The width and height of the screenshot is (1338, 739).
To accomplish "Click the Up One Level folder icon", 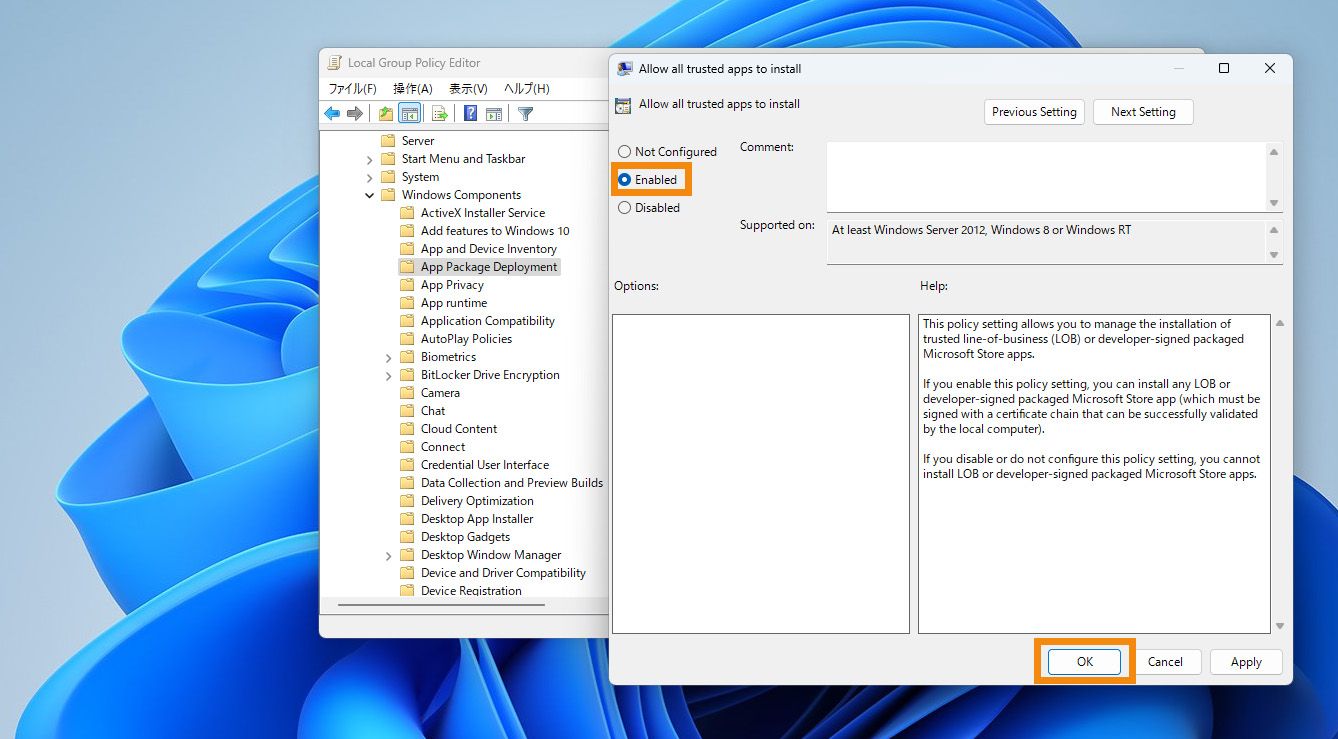I will tap(386, 114).
